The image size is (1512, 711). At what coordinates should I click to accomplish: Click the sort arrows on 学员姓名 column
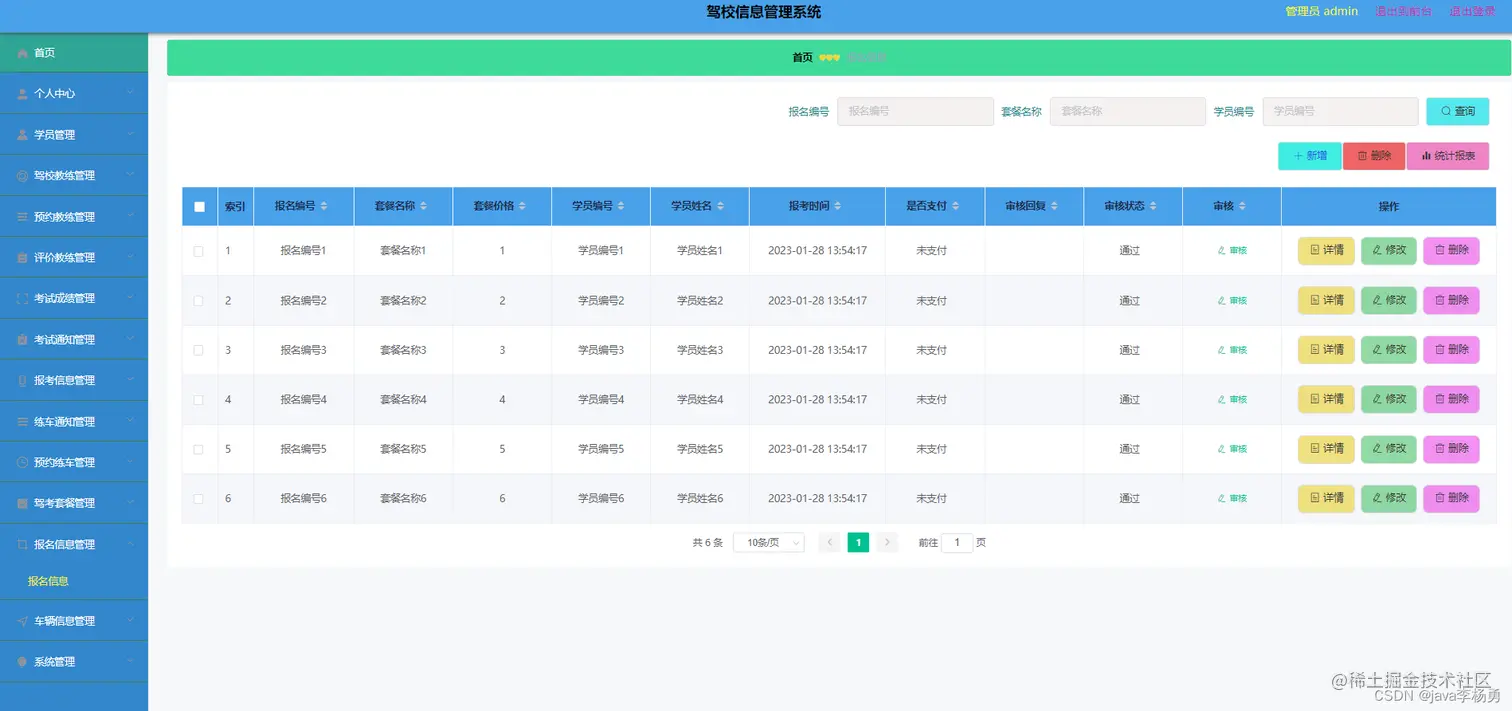coord(720,206)
